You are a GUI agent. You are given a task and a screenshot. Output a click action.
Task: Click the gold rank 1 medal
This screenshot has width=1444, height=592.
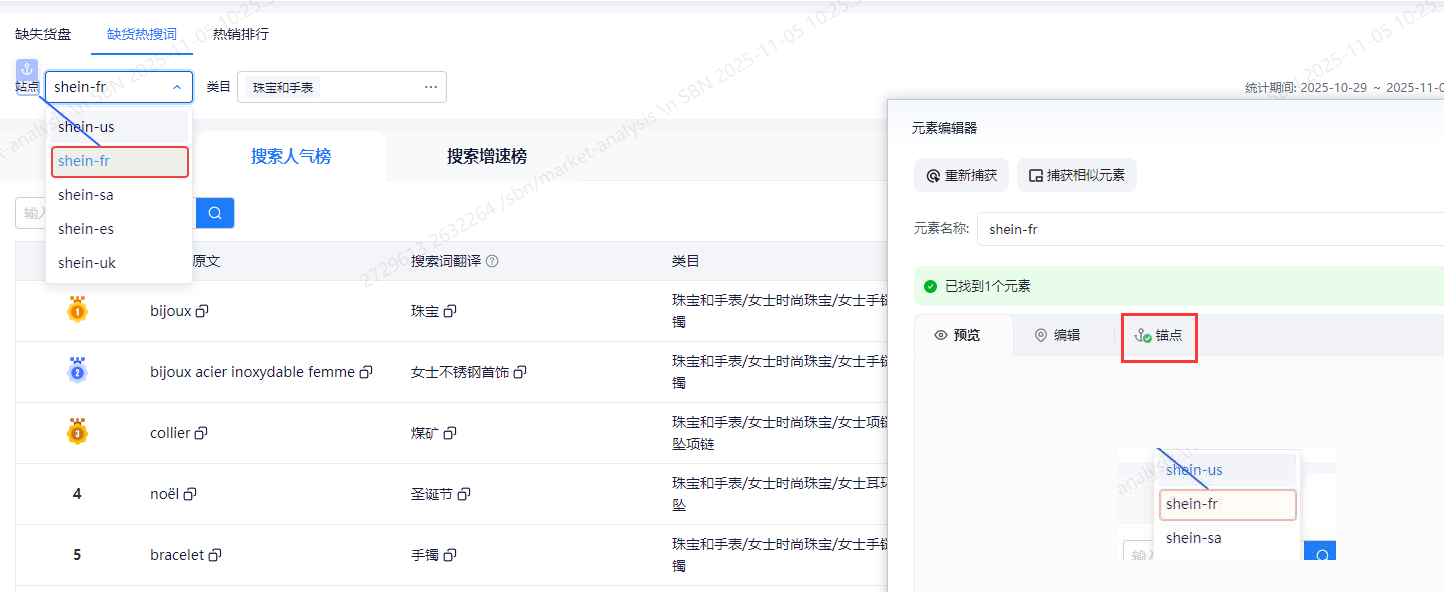pyautogui.click(x=77, y=310)
